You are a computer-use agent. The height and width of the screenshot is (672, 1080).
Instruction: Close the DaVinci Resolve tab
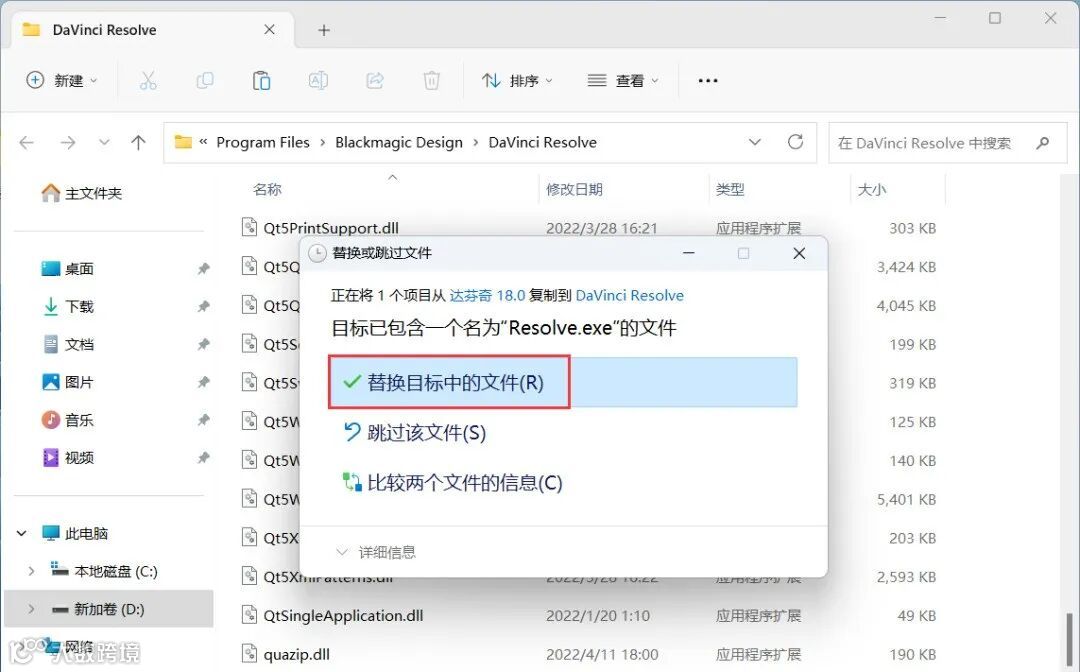(269, 30)
